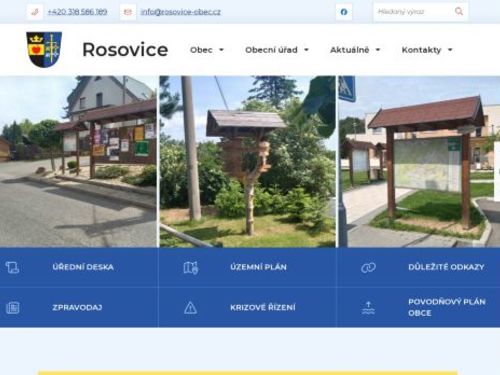The image size is (500, 375).
Task: Click the Zpravodaj newspaper icon
Action: [x=13, y=307]
